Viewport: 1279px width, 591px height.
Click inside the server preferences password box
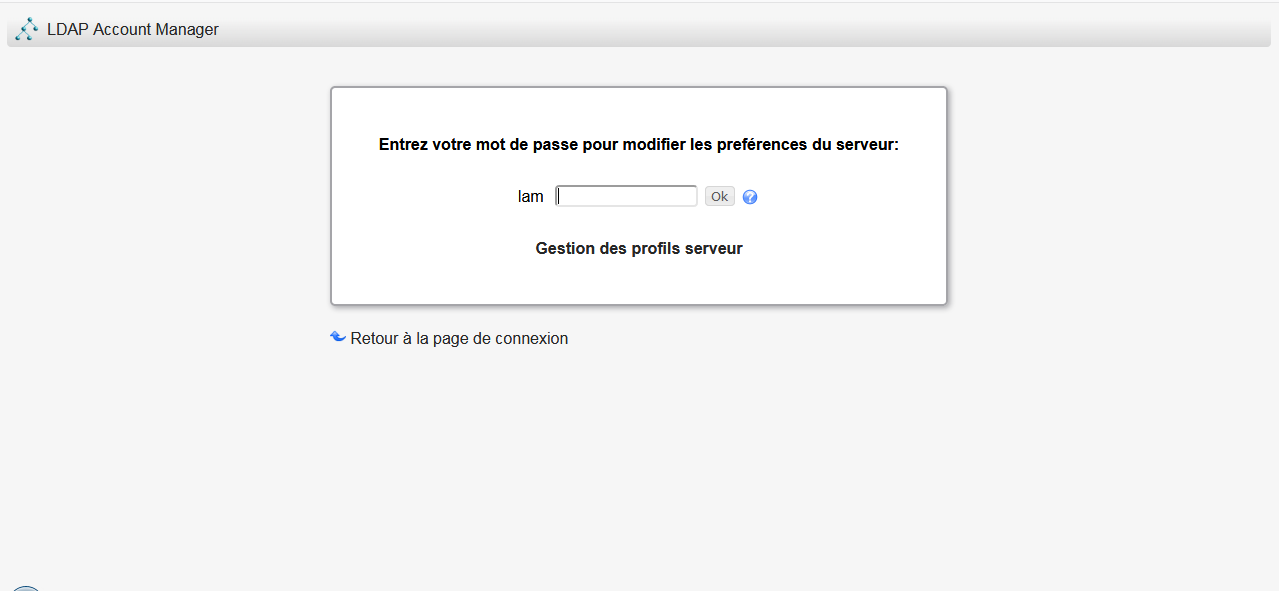tap(627, 196)
